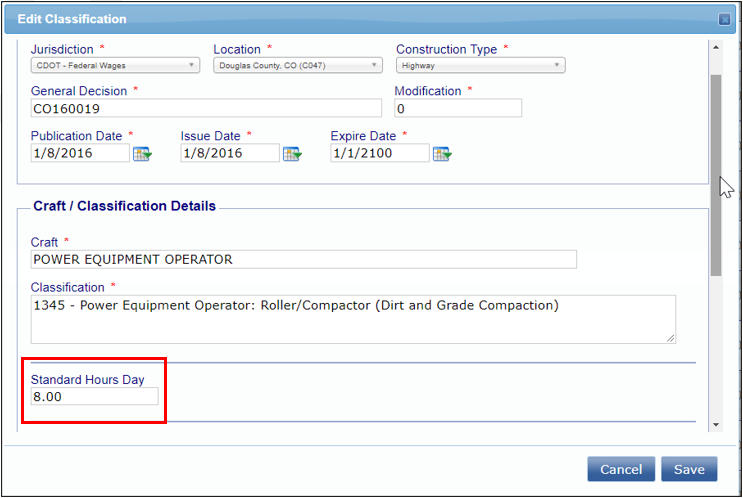Image resolution: width=743 pixels, height=498 pixels.
Task: Click the vertical scrollbar thumb
Action: [716, 175]
